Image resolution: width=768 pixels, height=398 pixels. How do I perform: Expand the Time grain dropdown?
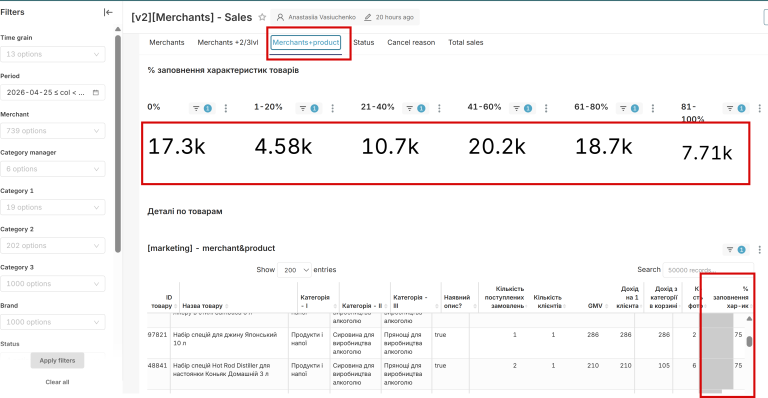coord(52,54)
